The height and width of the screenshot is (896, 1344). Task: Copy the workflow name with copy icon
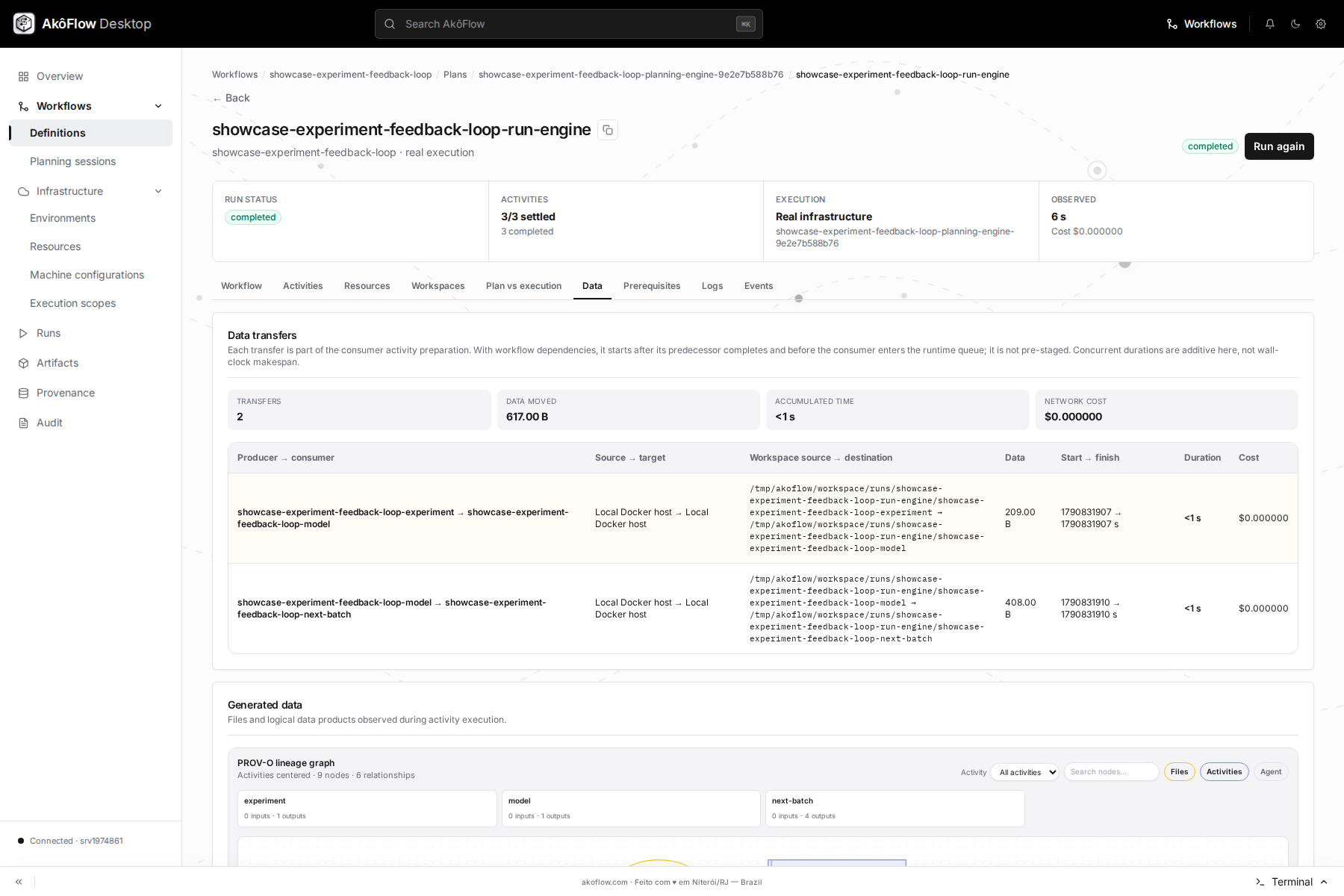[608, 130]
